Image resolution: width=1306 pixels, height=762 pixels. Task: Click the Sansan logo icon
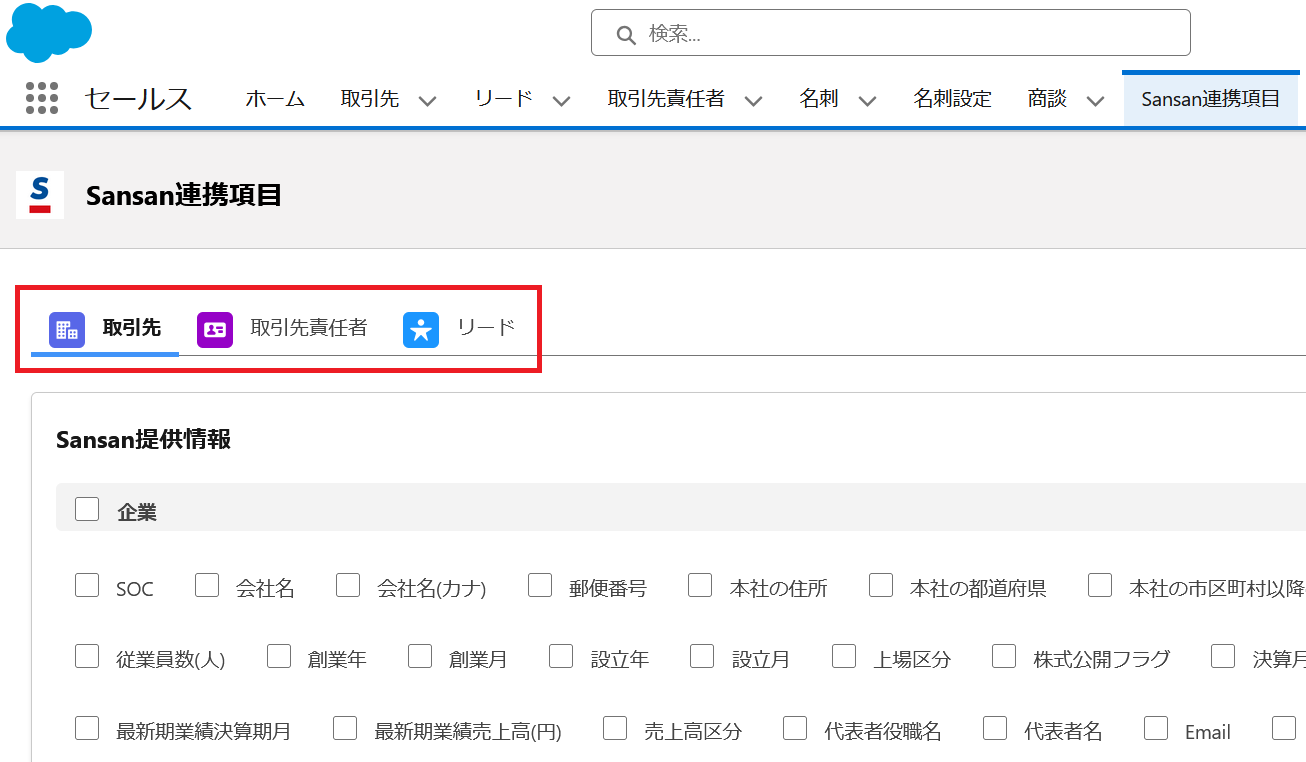pos(40,195)
